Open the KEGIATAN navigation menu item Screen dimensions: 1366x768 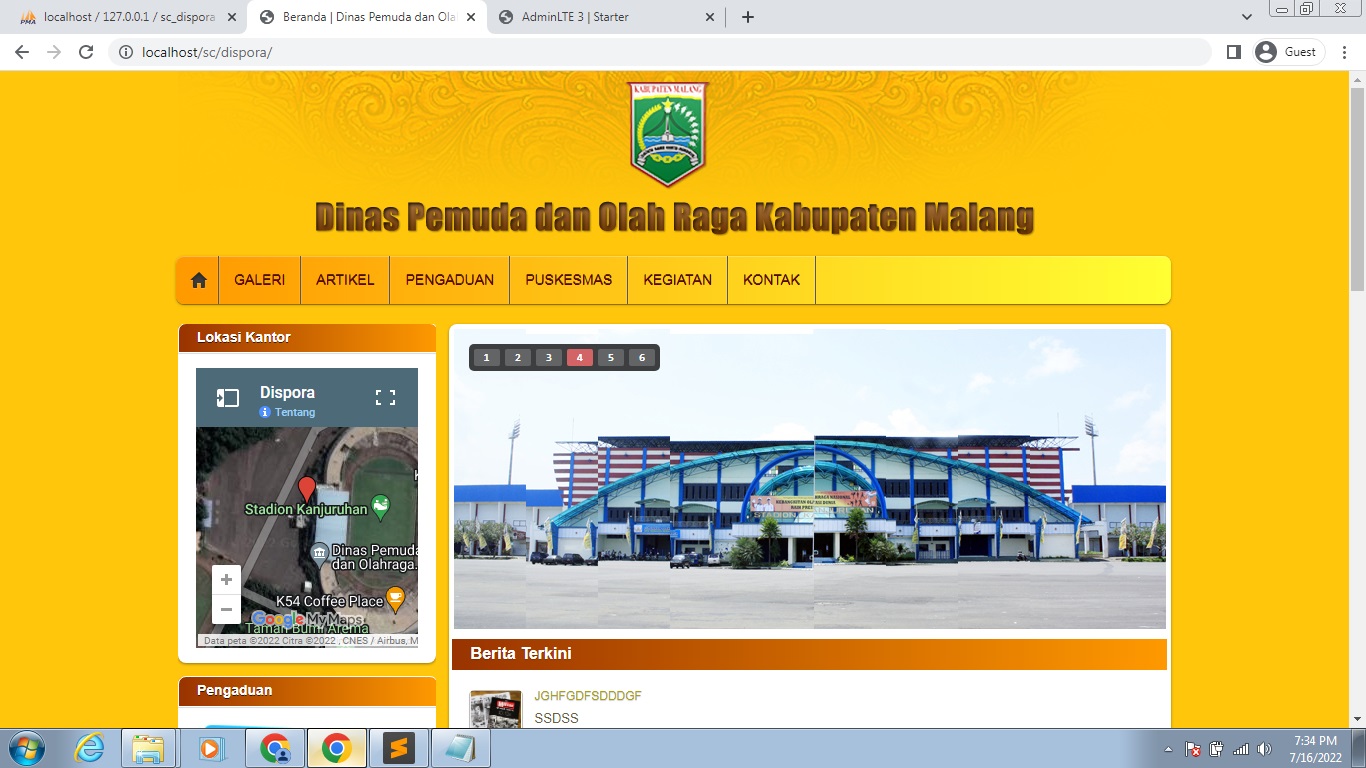(x=677, y=280)
